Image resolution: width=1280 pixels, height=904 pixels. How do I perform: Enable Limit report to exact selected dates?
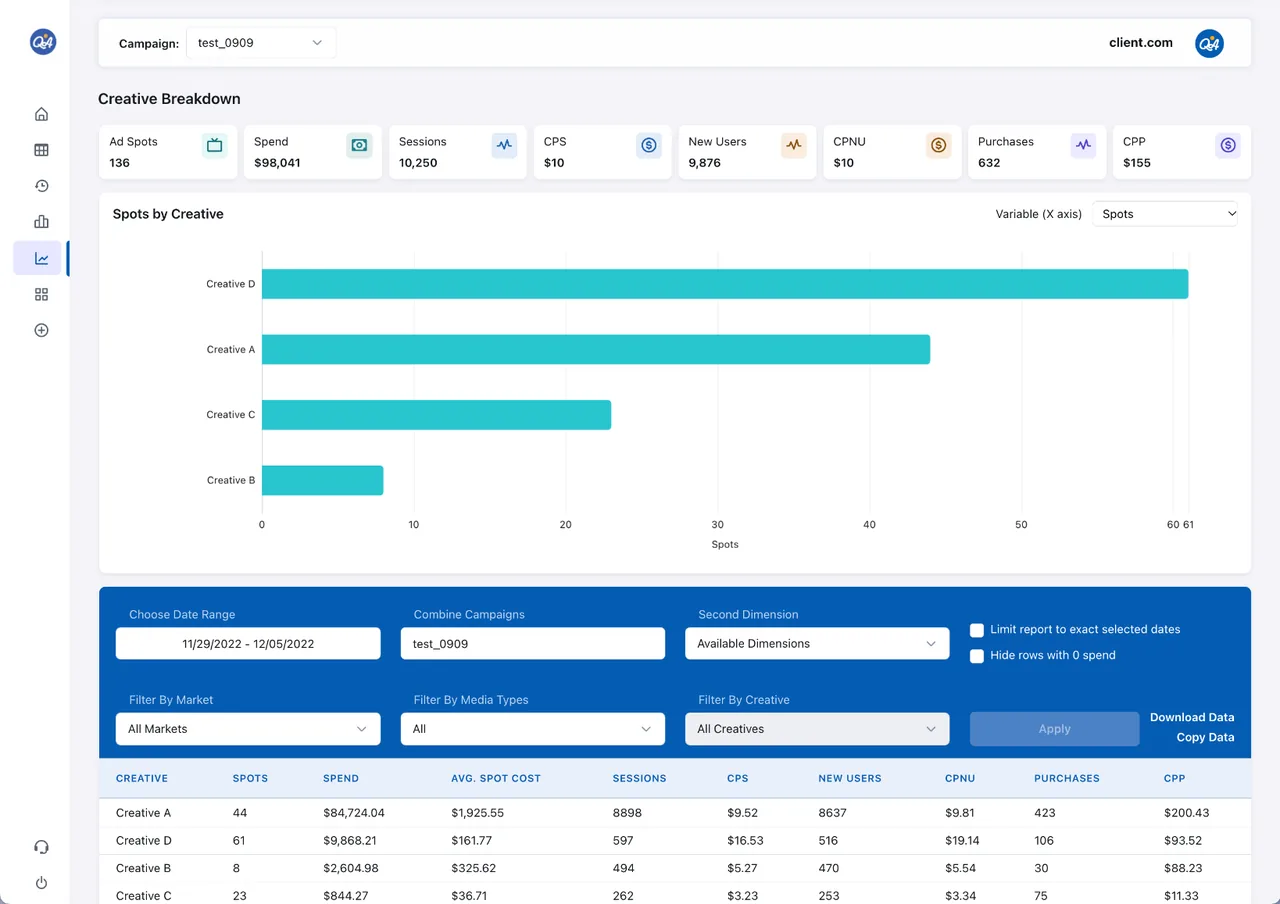[977, 630]
